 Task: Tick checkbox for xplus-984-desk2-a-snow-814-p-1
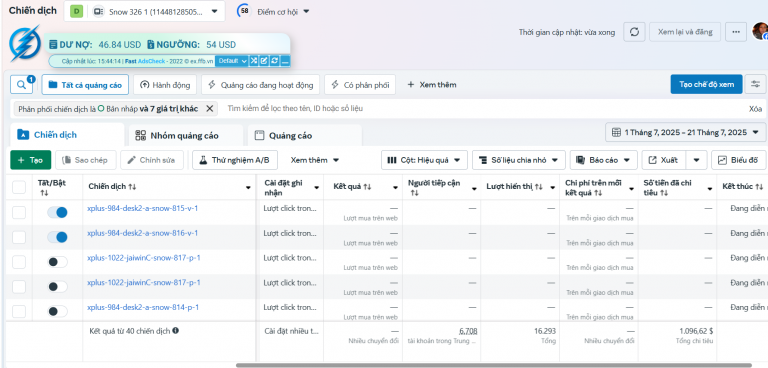pyautogui.click(x=19, y=311)
